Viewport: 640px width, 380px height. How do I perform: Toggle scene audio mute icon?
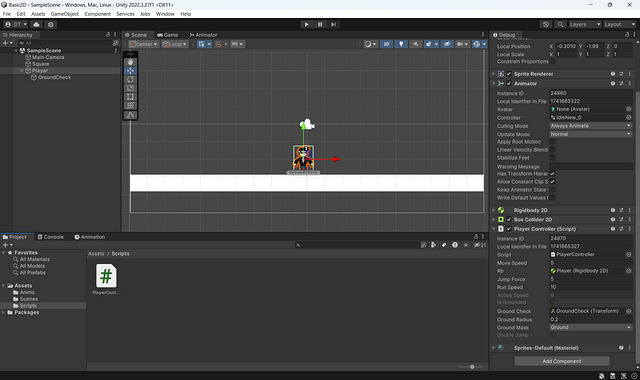416,44
